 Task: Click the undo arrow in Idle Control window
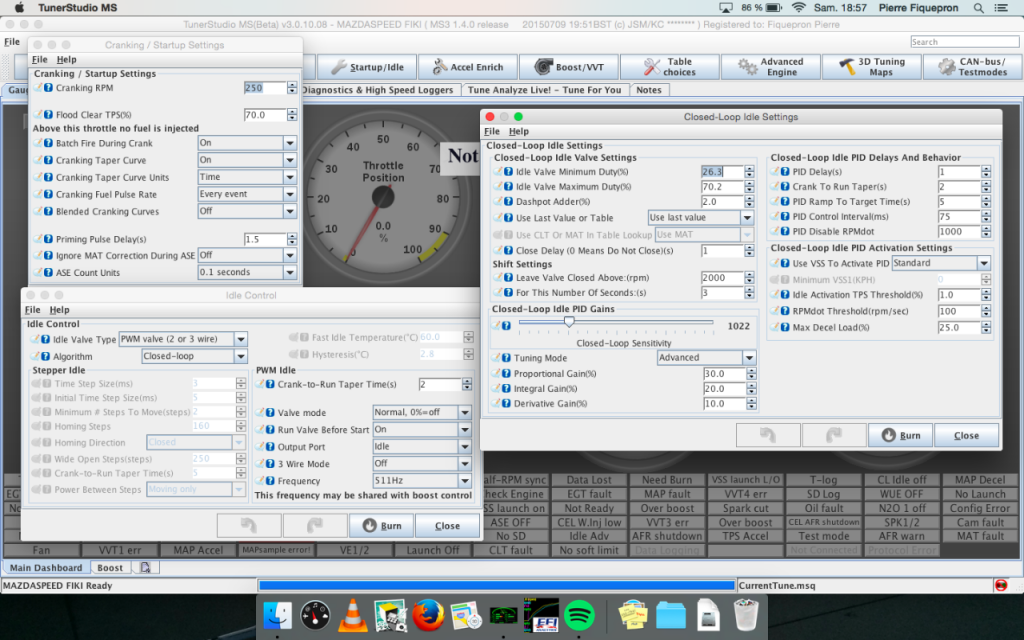(x=249, y=526)
